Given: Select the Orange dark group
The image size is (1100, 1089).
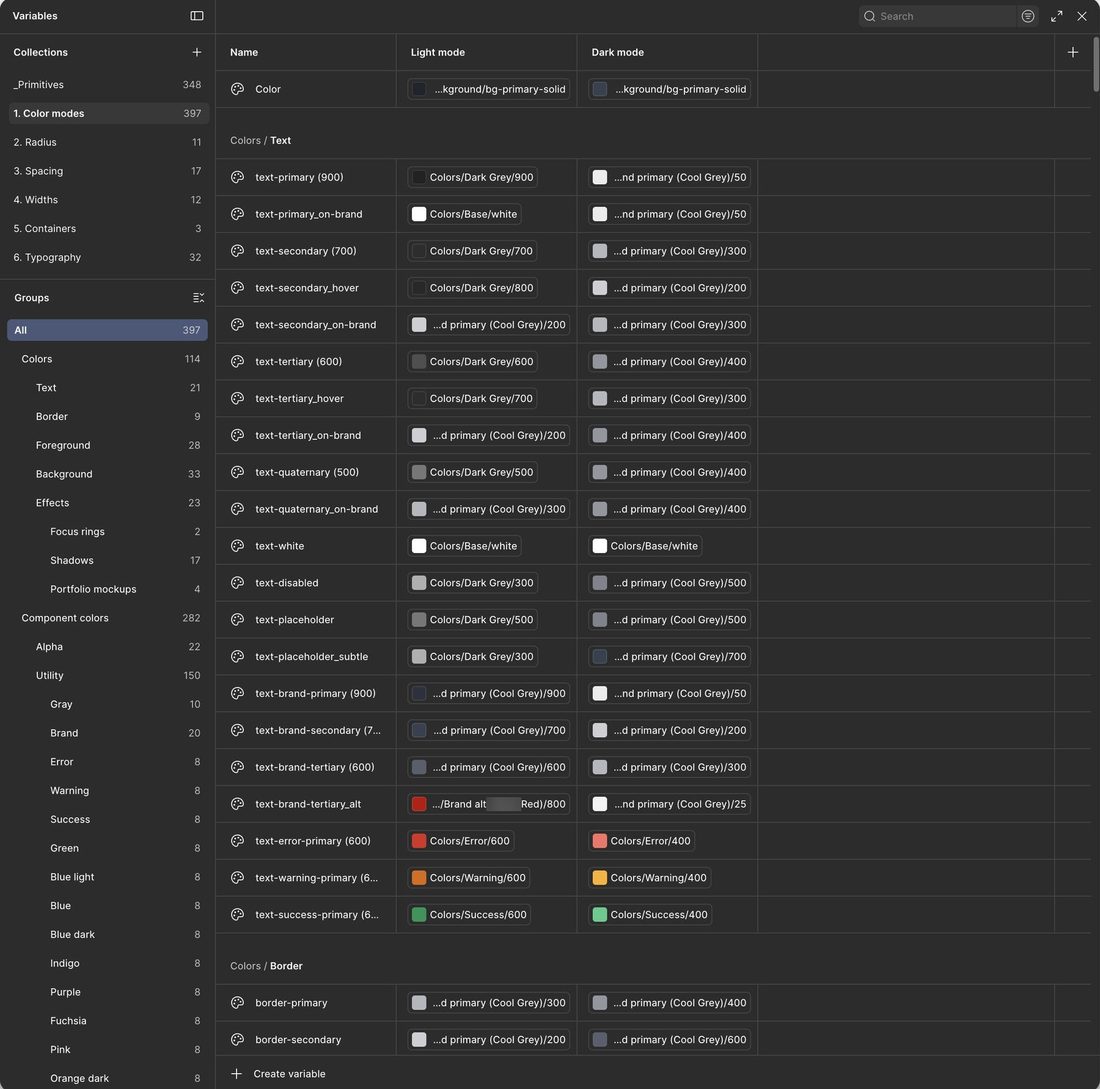Looking at the screenshot, I should pyautogui.click(x=107, y=1078).
